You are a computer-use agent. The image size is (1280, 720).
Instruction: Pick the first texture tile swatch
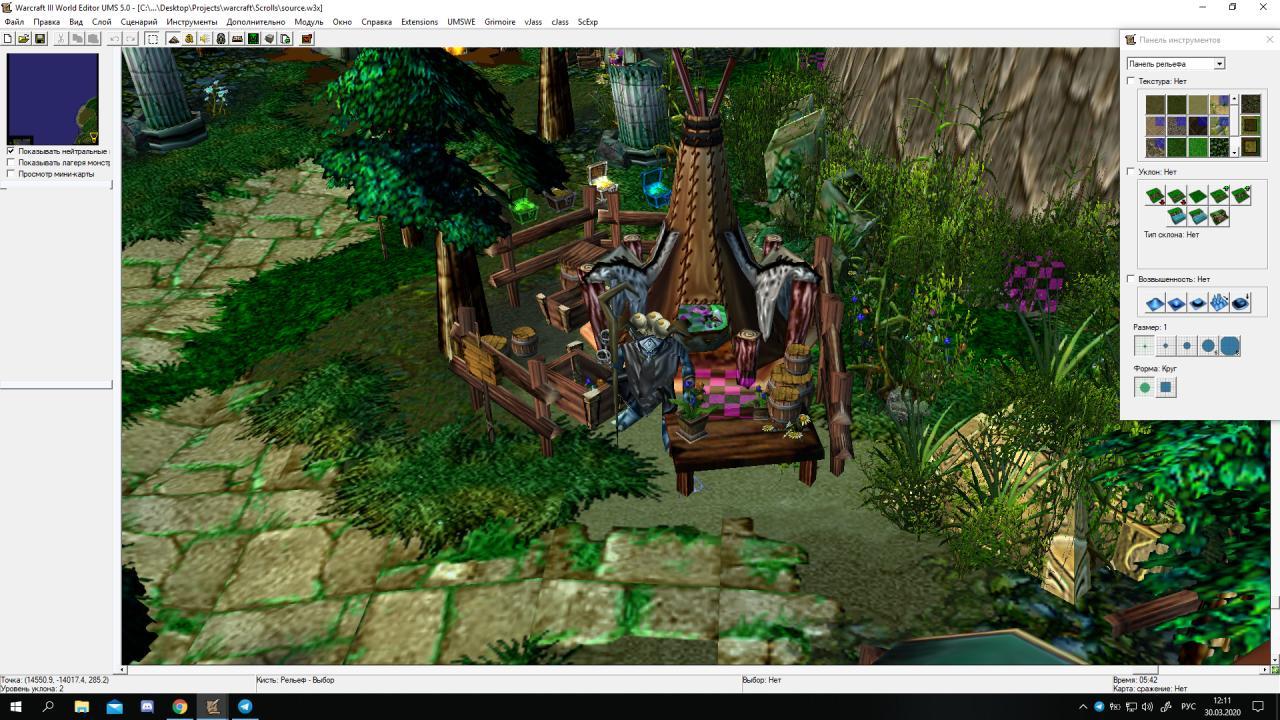[1155, 104]
